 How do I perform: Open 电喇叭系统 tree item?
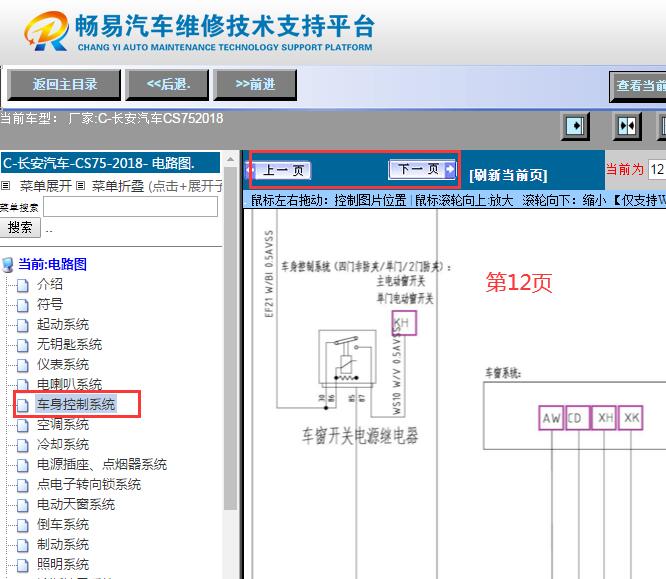69,384
